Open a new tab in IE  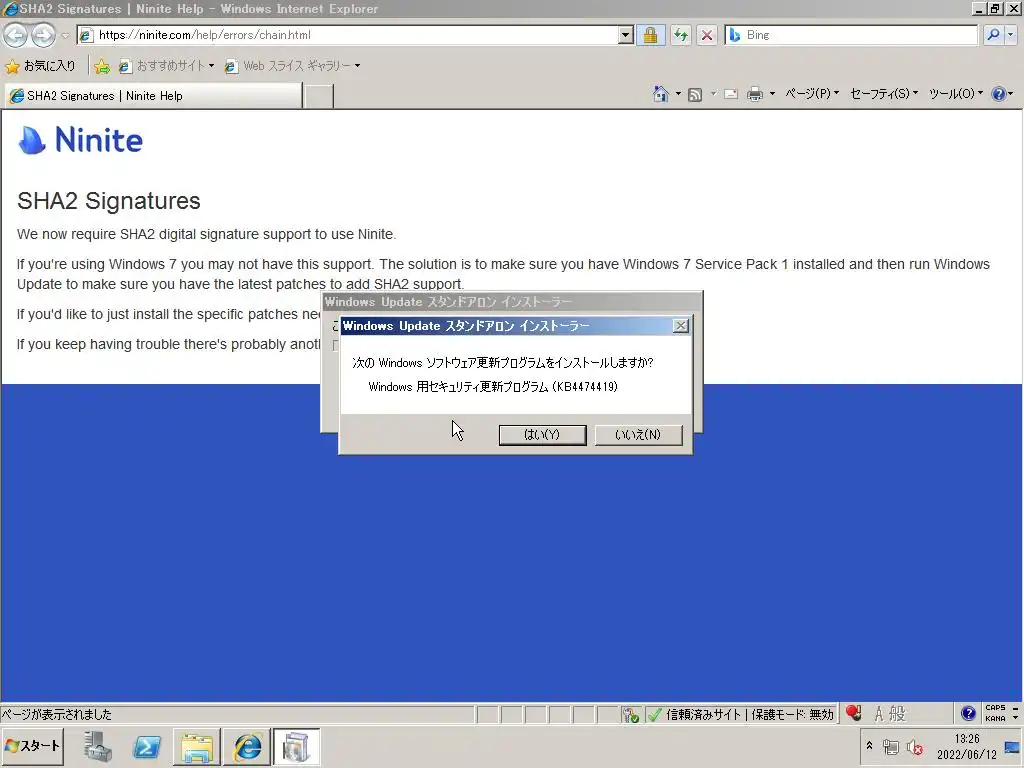click(319, 96)
